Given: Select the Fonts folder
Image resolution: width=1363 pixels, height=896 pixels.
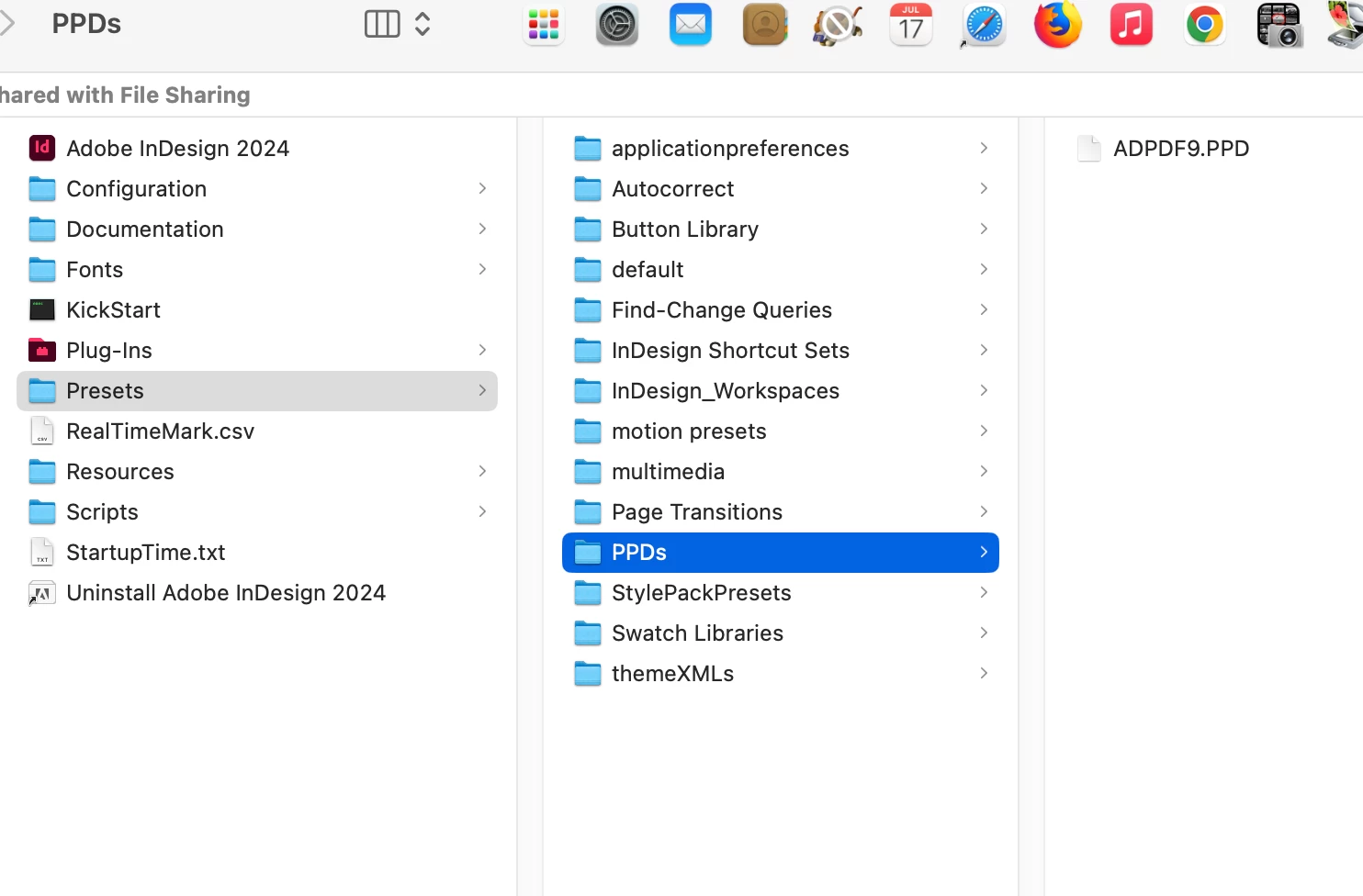Looking at the screenshot, I should pos(257,270).
